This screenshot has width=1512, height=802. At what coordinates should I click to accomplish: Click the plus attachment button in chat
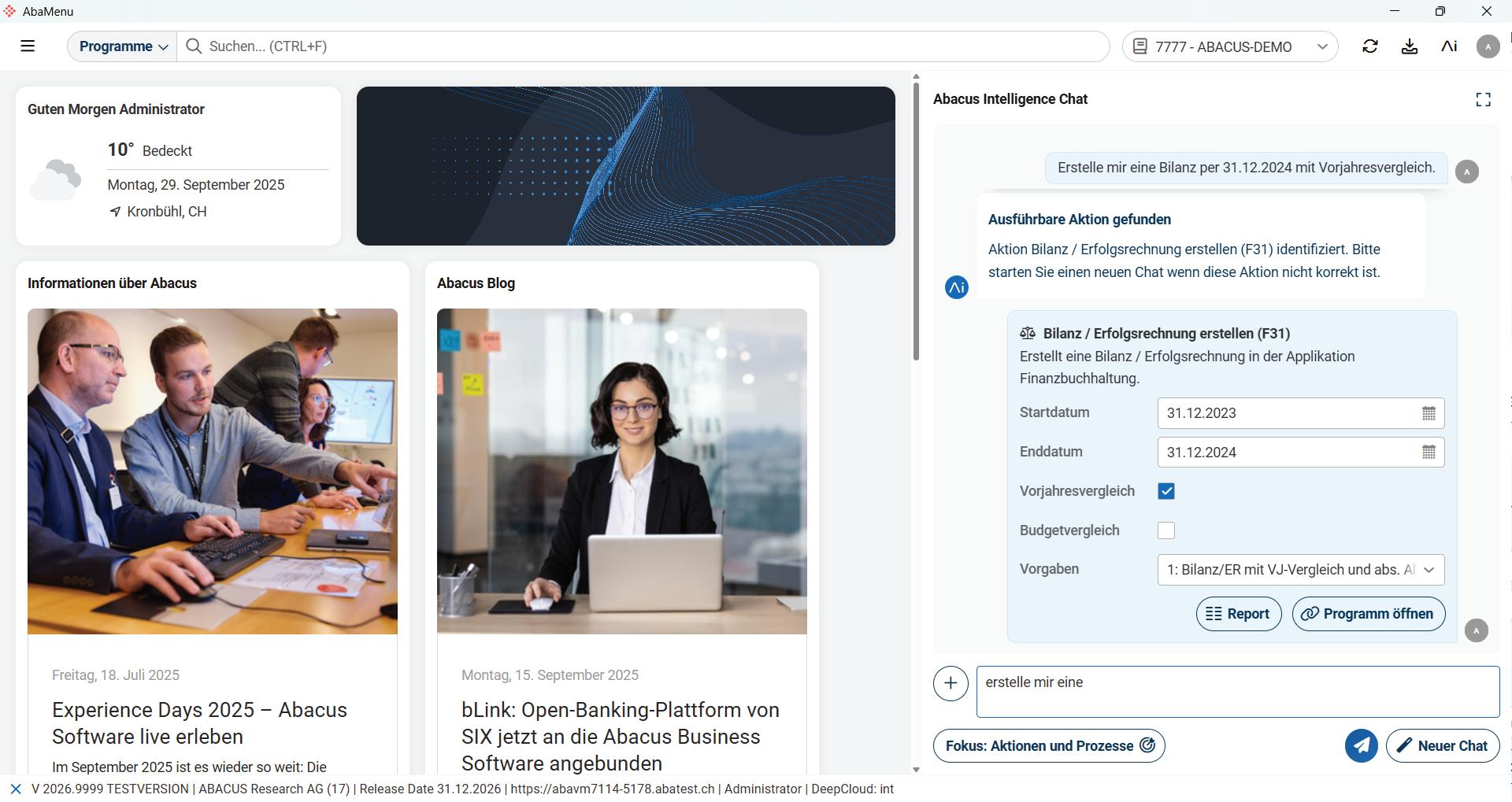951,683
